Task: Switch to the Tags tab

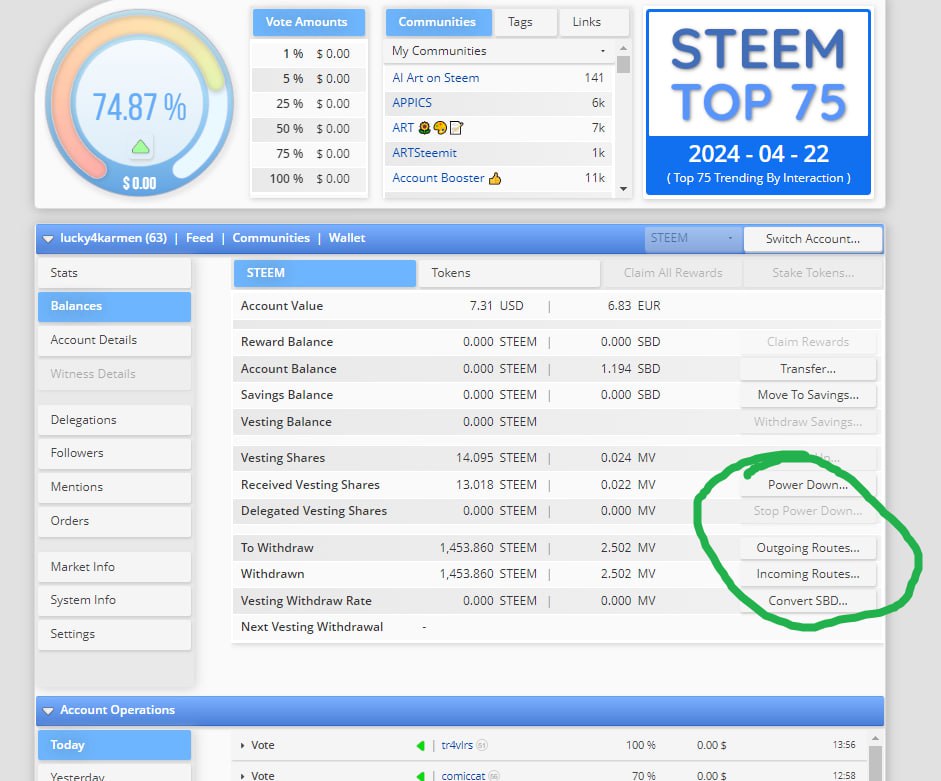Action: point(520,22)
